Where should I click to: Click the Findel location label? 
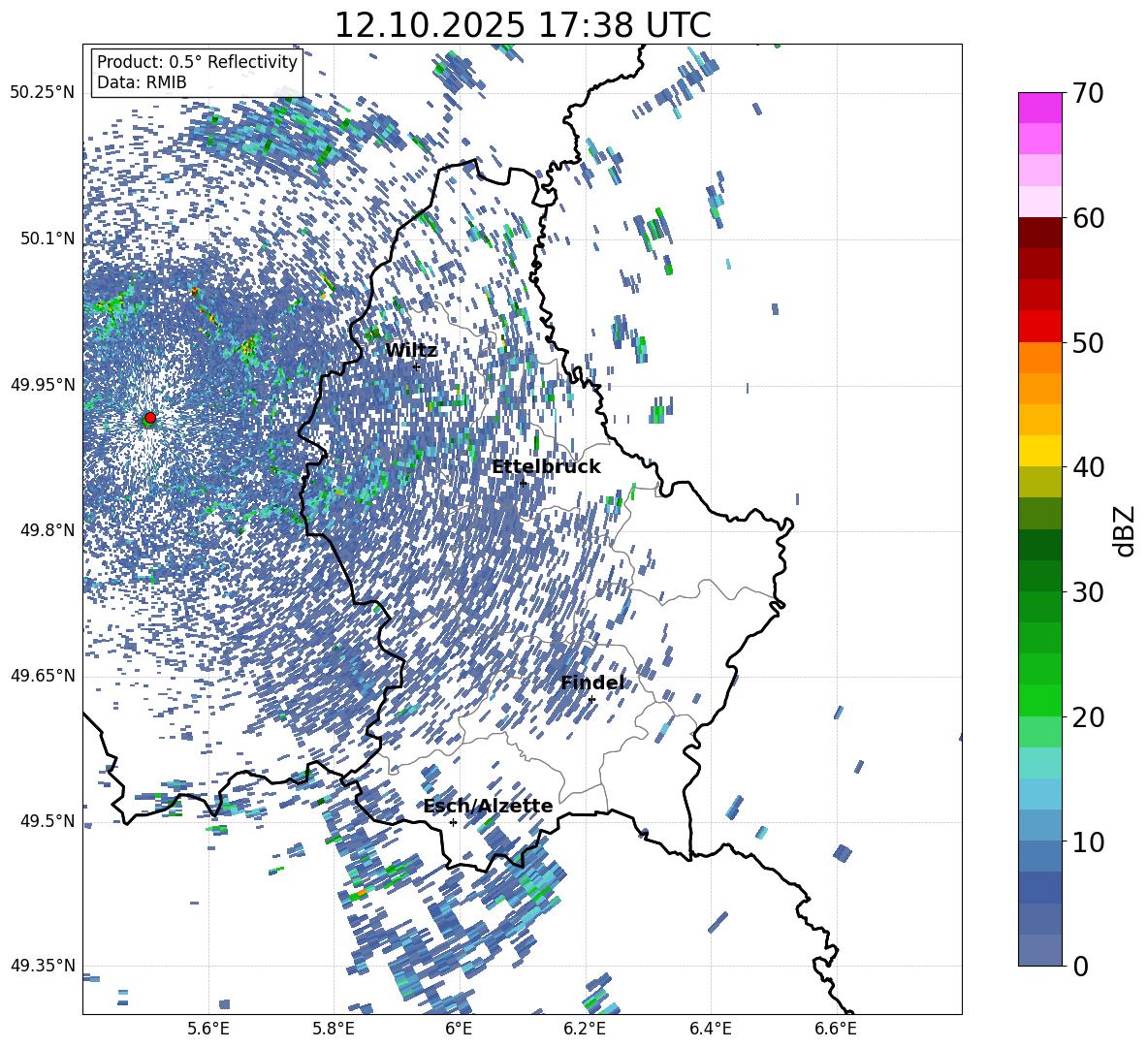(x=592, y=683)
